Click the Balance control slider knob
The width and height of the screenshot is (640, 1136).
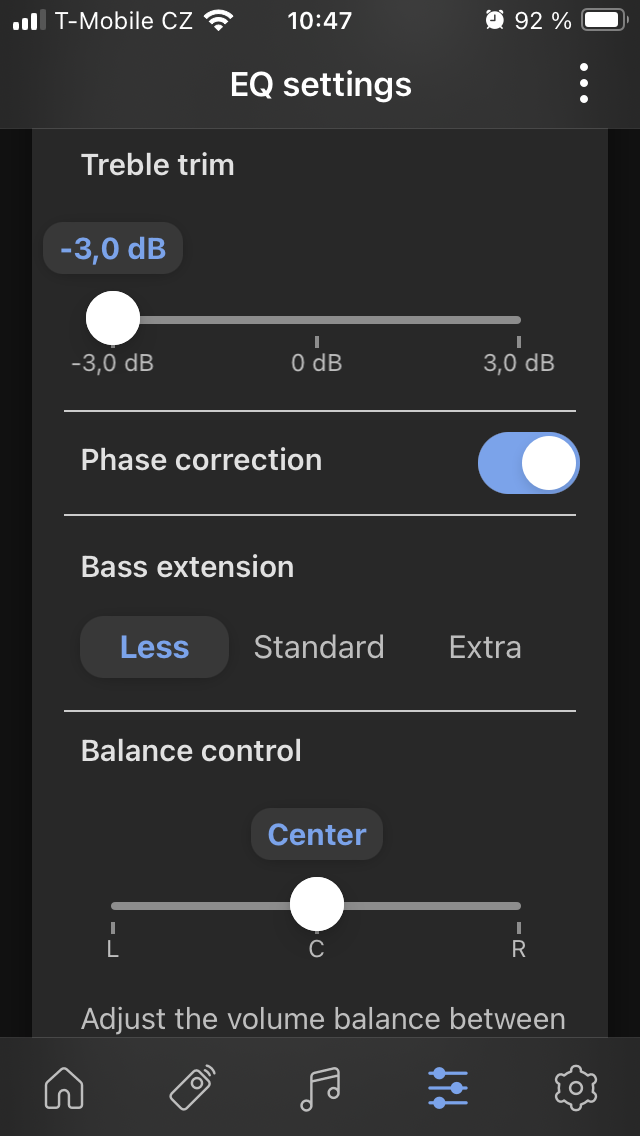pos(317,905)
